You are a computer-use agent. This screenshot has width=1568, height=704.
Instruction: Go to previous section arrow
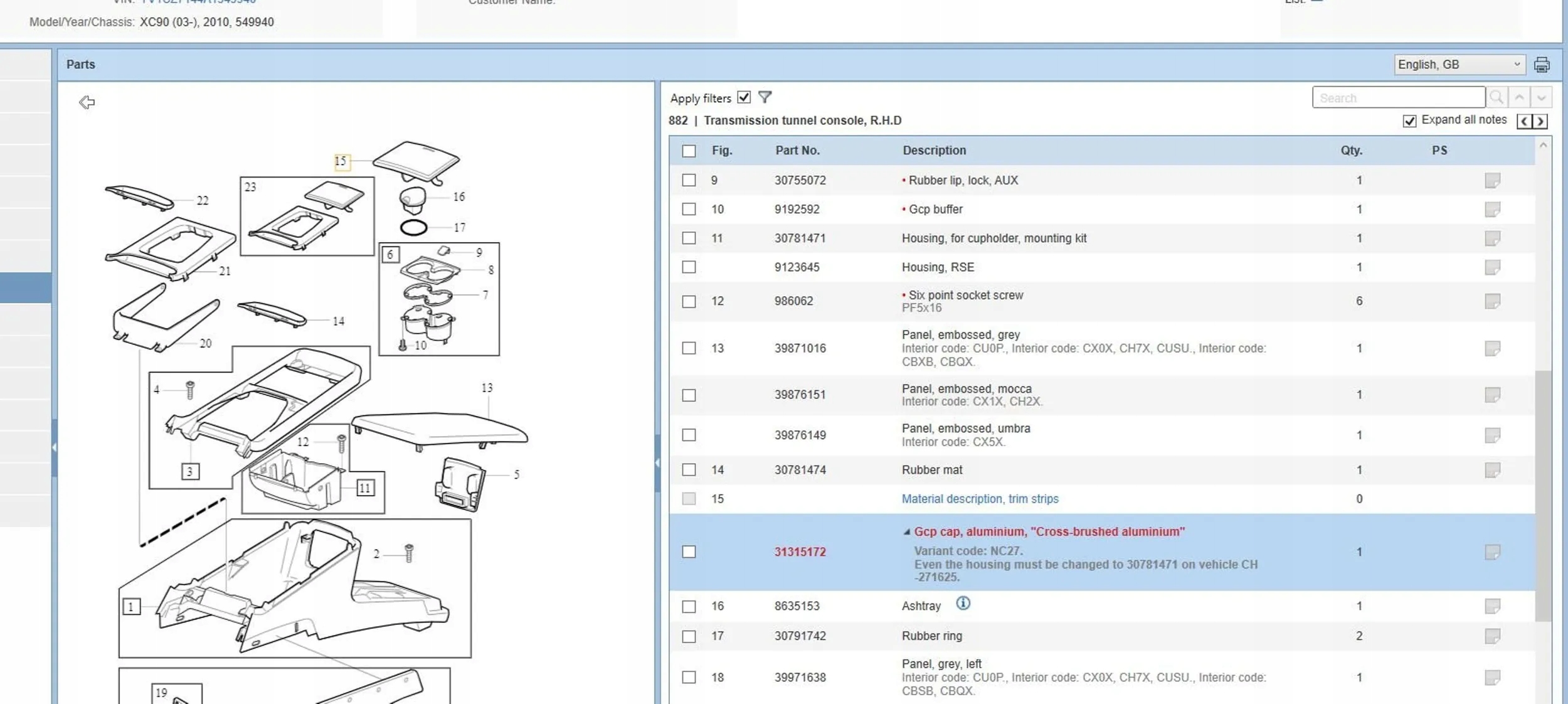1524,121
